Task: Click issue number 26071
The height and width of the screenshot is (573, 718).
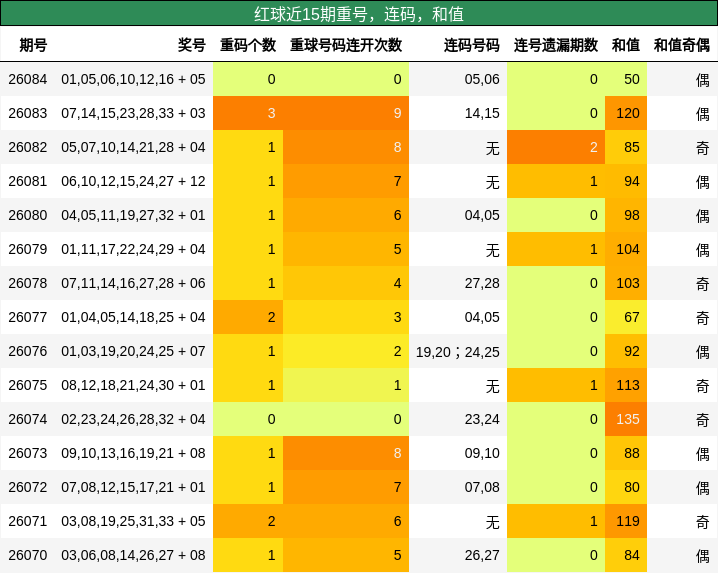Action: [x=27, y=521]
